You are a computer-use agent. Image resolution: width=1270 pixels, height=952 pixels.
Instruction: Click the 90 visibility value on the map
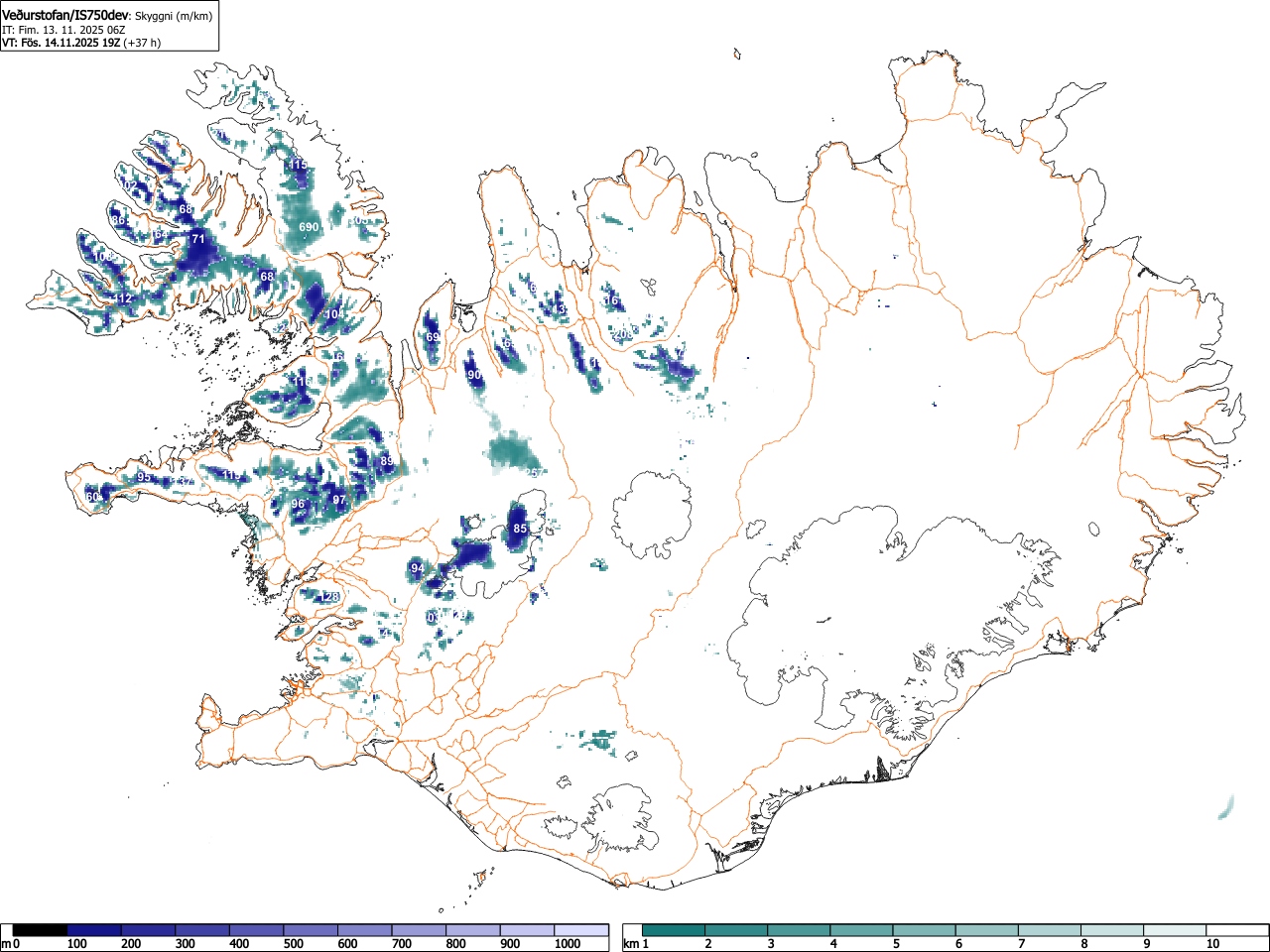click(474, 375)
